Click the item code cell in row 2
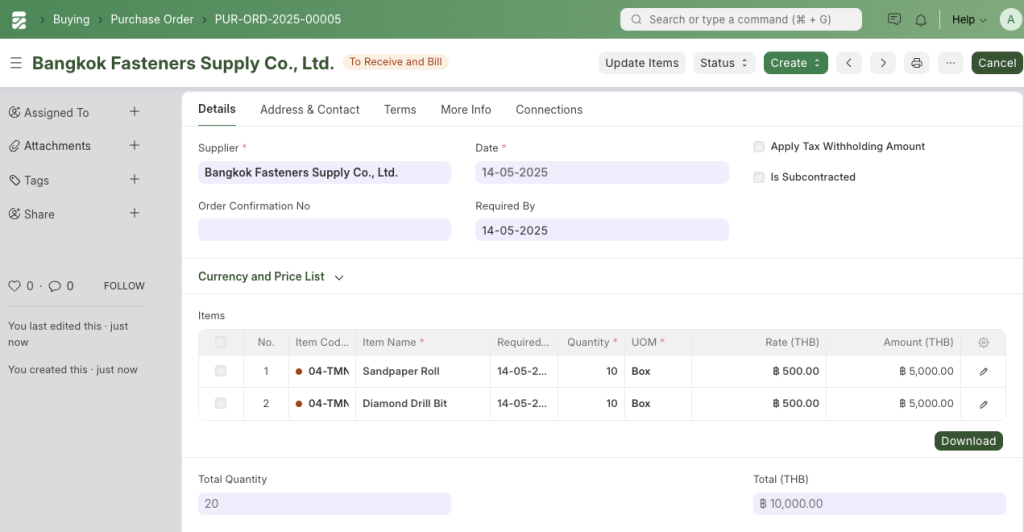The image size is (1024, 532). tap(322, 403)
